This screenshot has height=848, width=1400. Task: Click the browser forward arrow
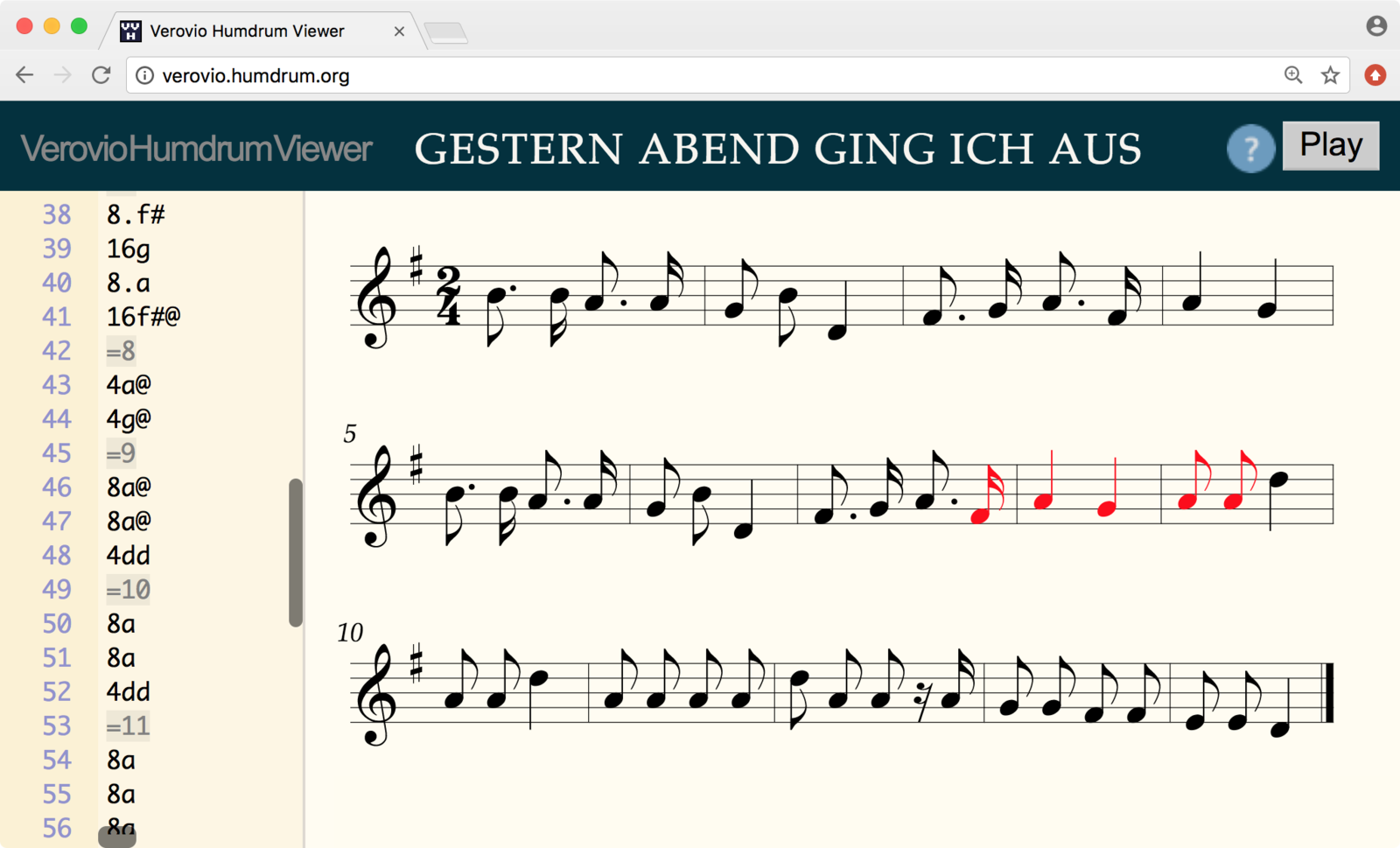62,75
